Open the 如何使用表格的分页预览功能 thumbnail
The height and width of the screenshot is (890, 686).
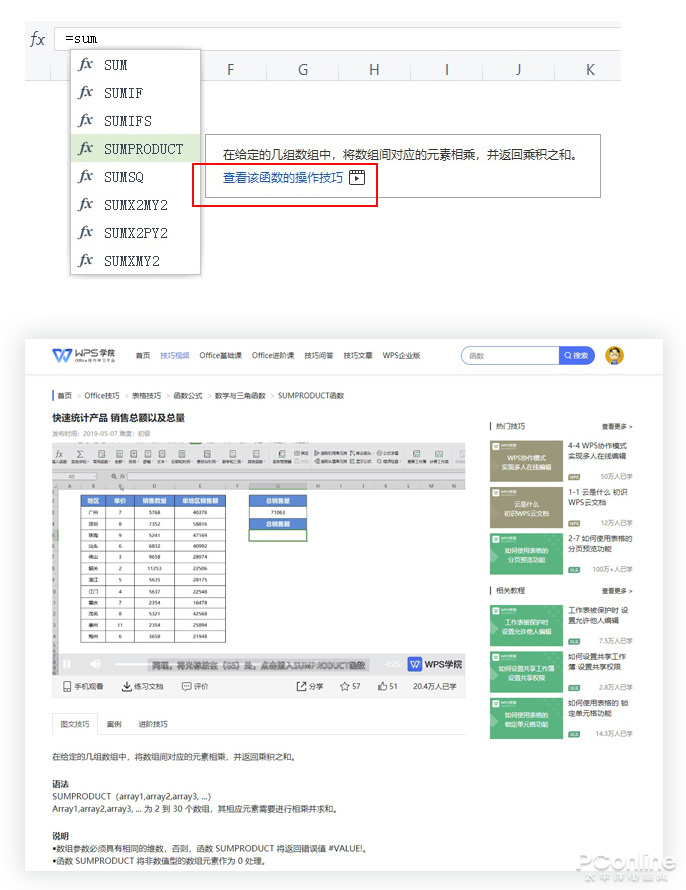[526, 554]
